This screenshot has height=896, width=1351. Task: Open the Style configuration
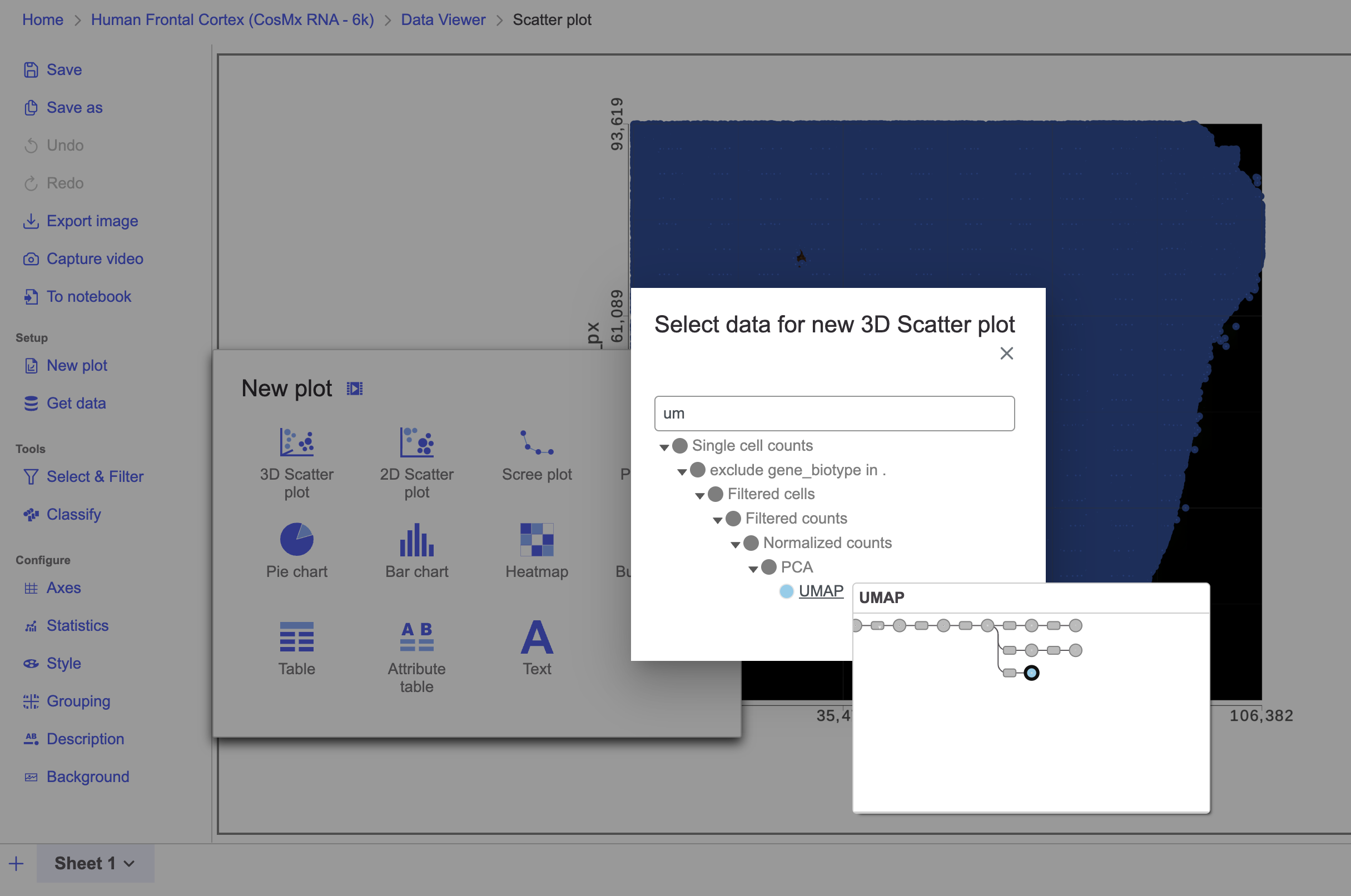tap(63, 664)
